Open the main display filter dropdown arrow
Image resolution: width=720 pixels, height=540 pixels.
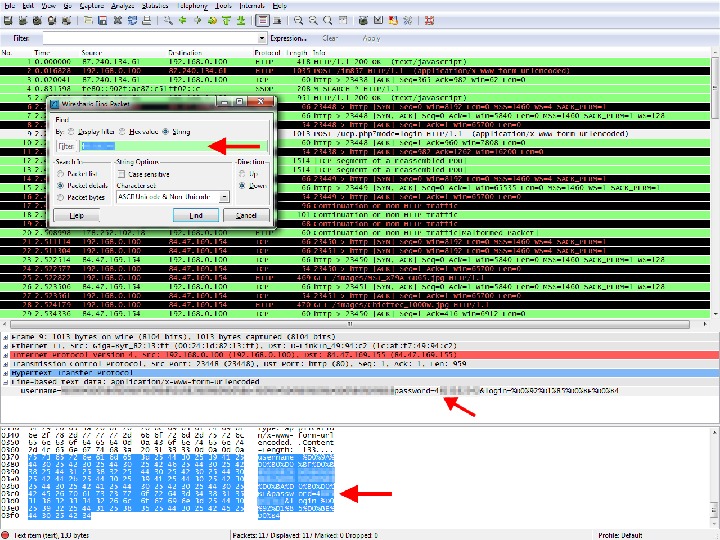(261, 38)
